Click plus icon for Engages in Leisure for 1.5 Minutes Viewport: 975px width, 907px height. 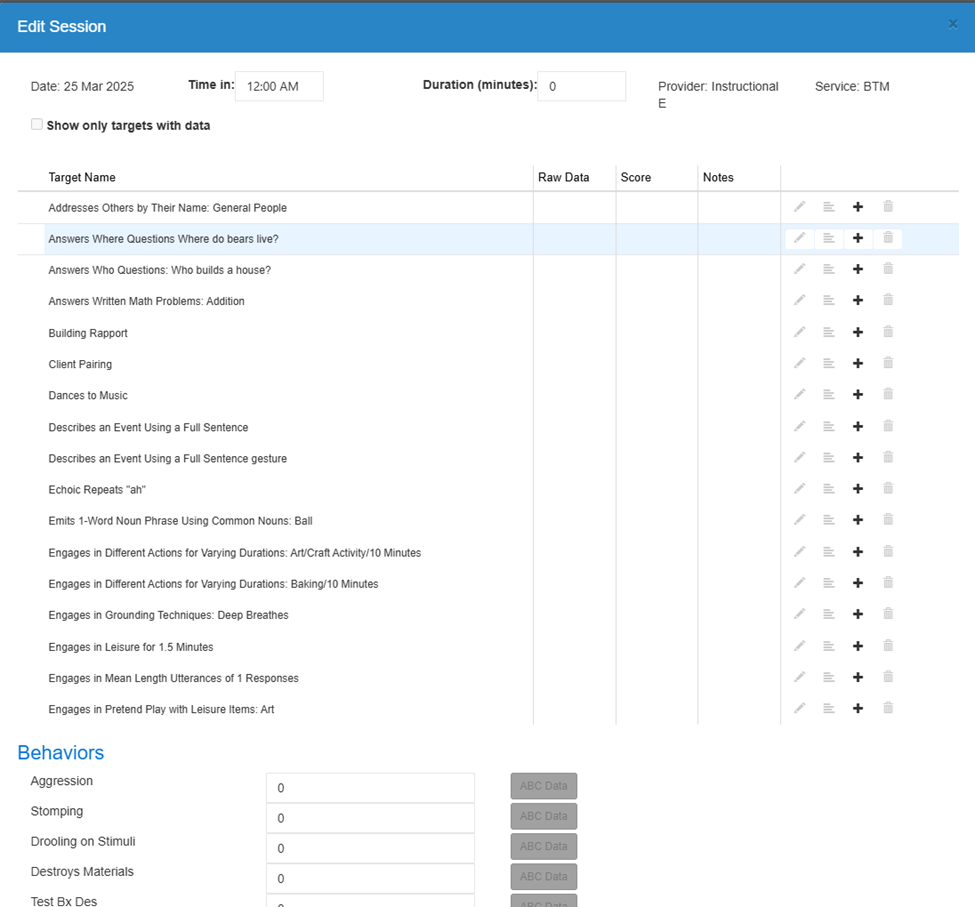point(858,647)
